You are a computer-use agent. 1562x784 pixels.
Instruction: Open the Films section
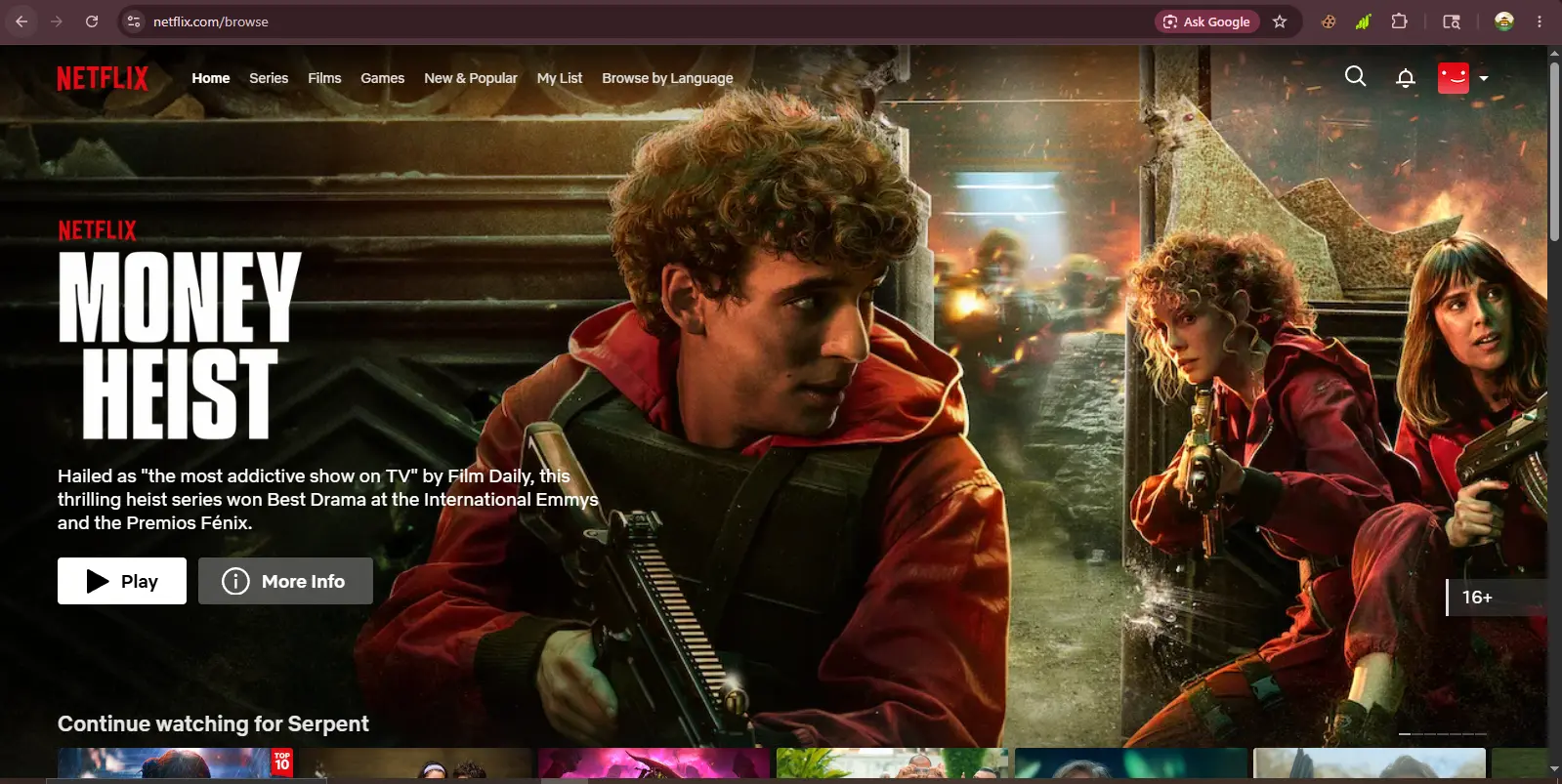[x=324, y=78]
